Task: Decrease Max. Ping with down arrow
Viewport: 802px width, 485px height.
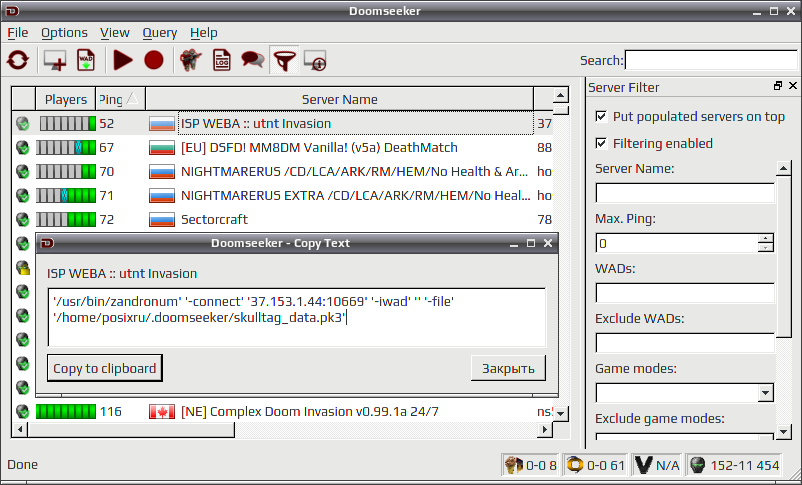Action: pos(766,248)
